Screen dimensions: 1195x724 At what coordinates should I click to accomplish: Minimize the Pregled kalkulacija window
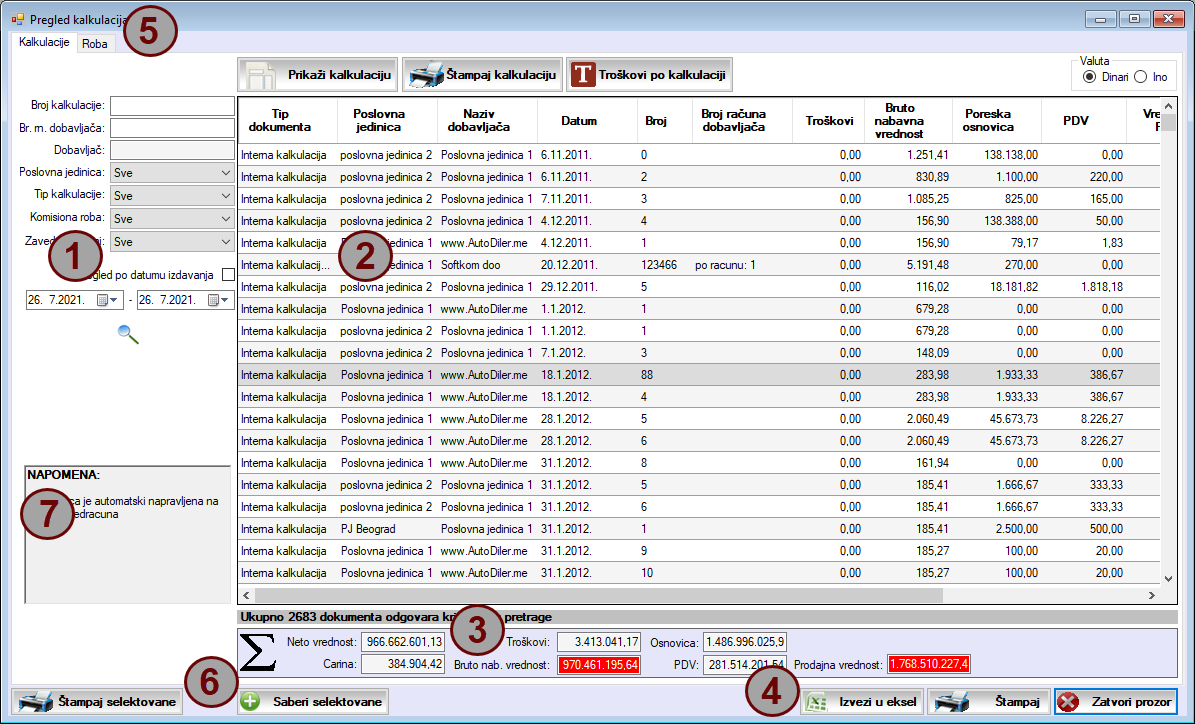tap(1100, 19)
